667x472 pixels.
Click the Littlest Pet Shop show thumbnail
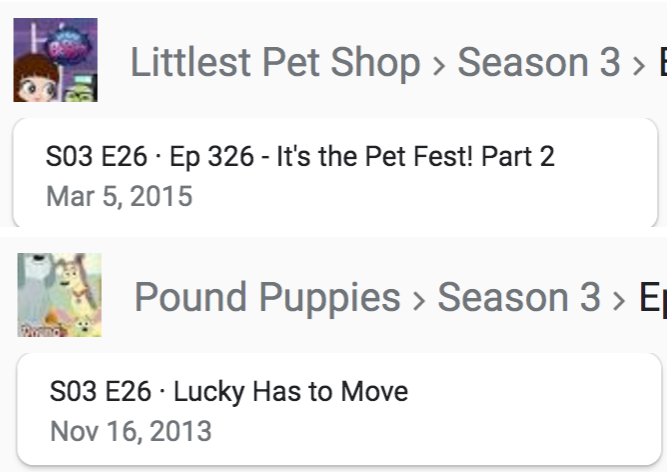pyautogui.click(x=55, y=60)
